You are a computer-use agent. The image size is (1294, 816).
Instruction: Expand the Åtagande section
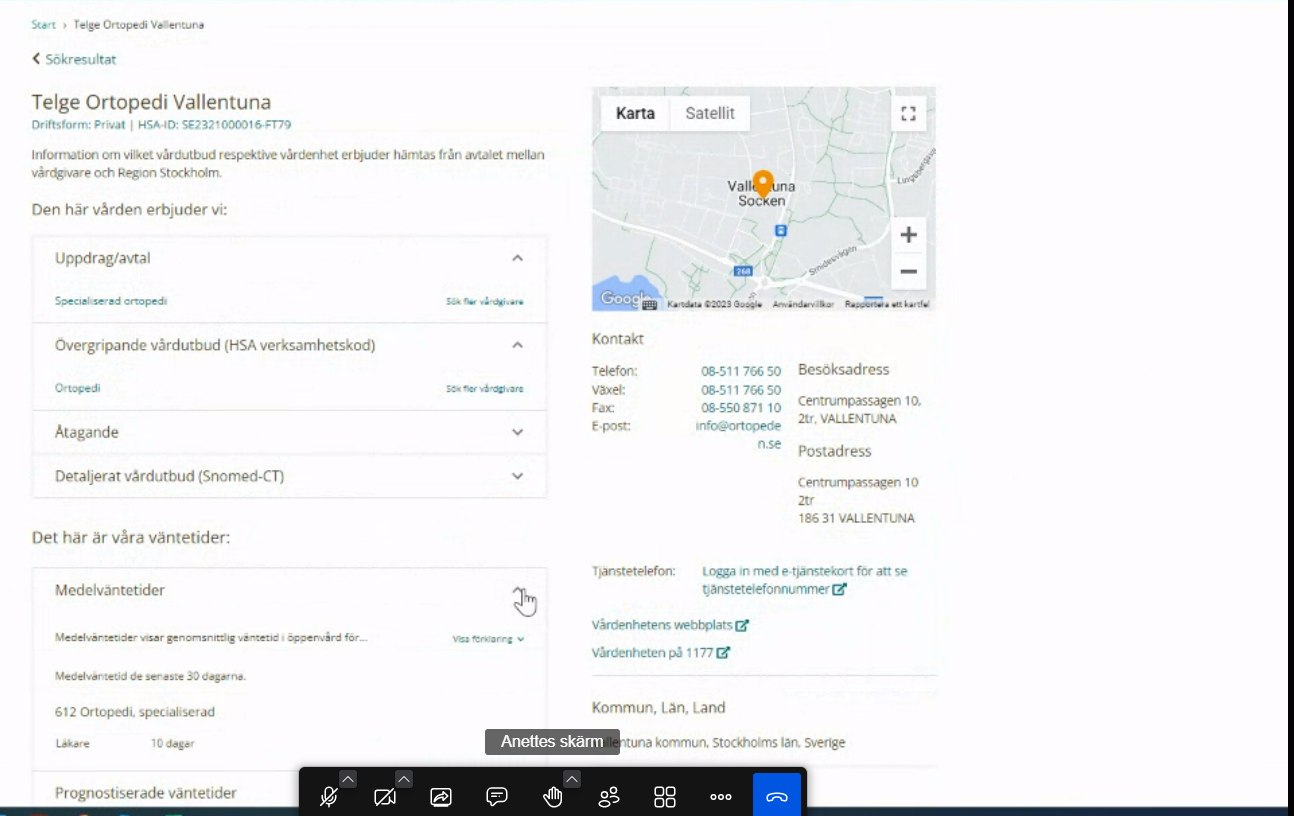pyautogui.click(x=517, y=433)
